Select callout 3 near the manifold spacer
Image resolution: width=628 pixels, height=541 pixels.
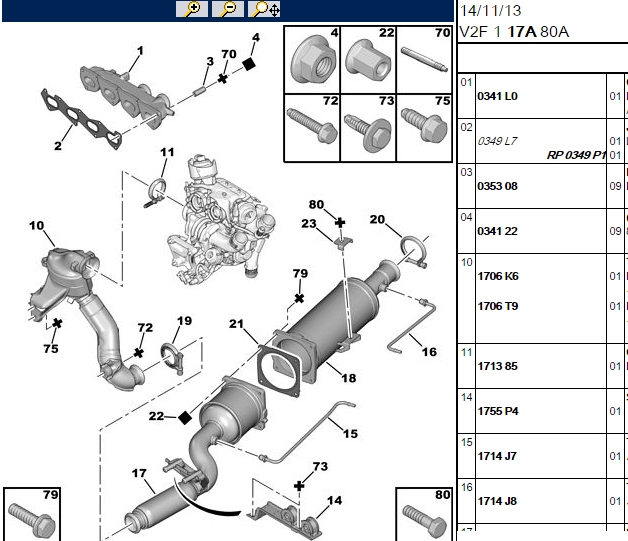(210, 61)
